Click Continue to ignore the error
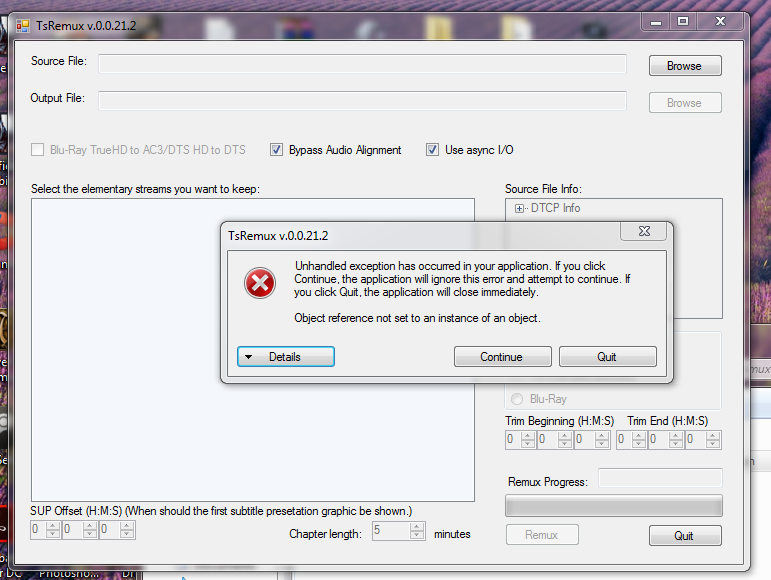 click(x=503, y=357)
